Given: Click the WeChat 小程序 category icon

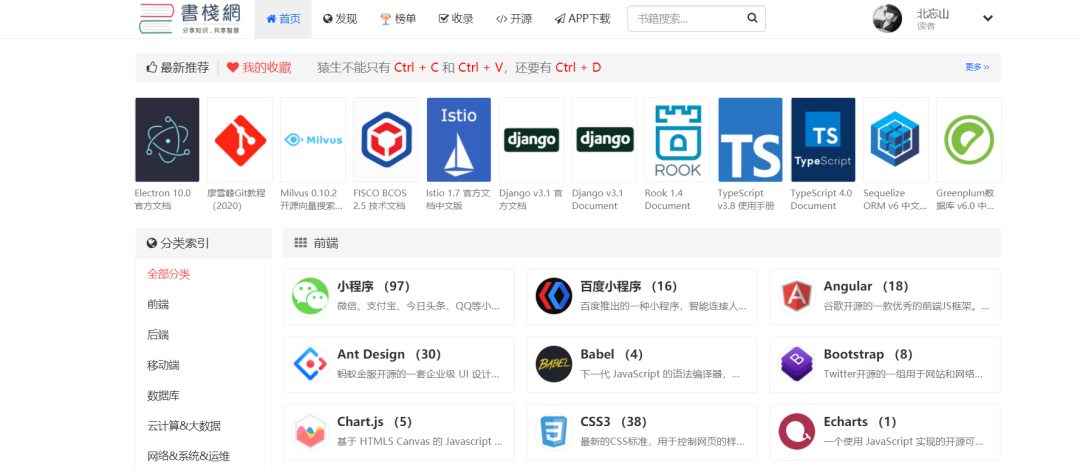Looking at the screenshot, I should pyautogui.click(x=310, y=296).
